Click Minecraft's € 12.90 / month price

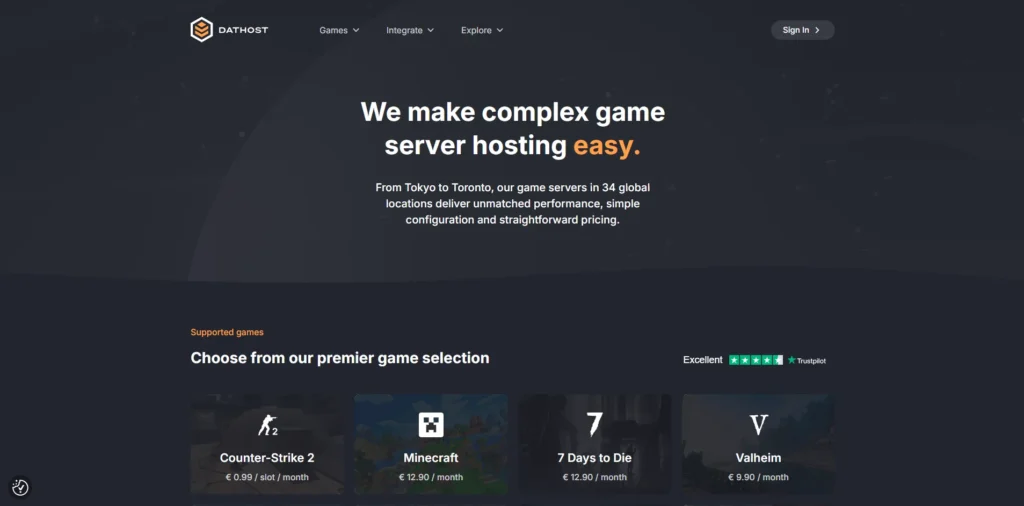431,477
